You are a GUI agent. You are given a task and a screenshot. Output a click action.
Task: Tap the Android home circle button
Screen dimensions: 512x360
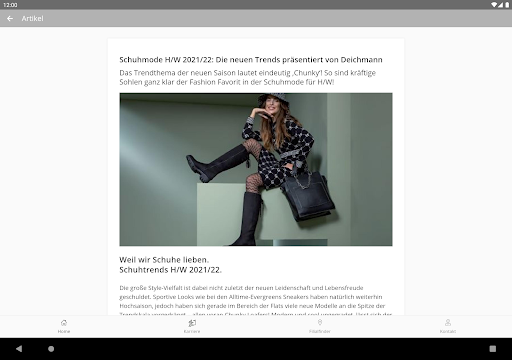coord(51,349)
